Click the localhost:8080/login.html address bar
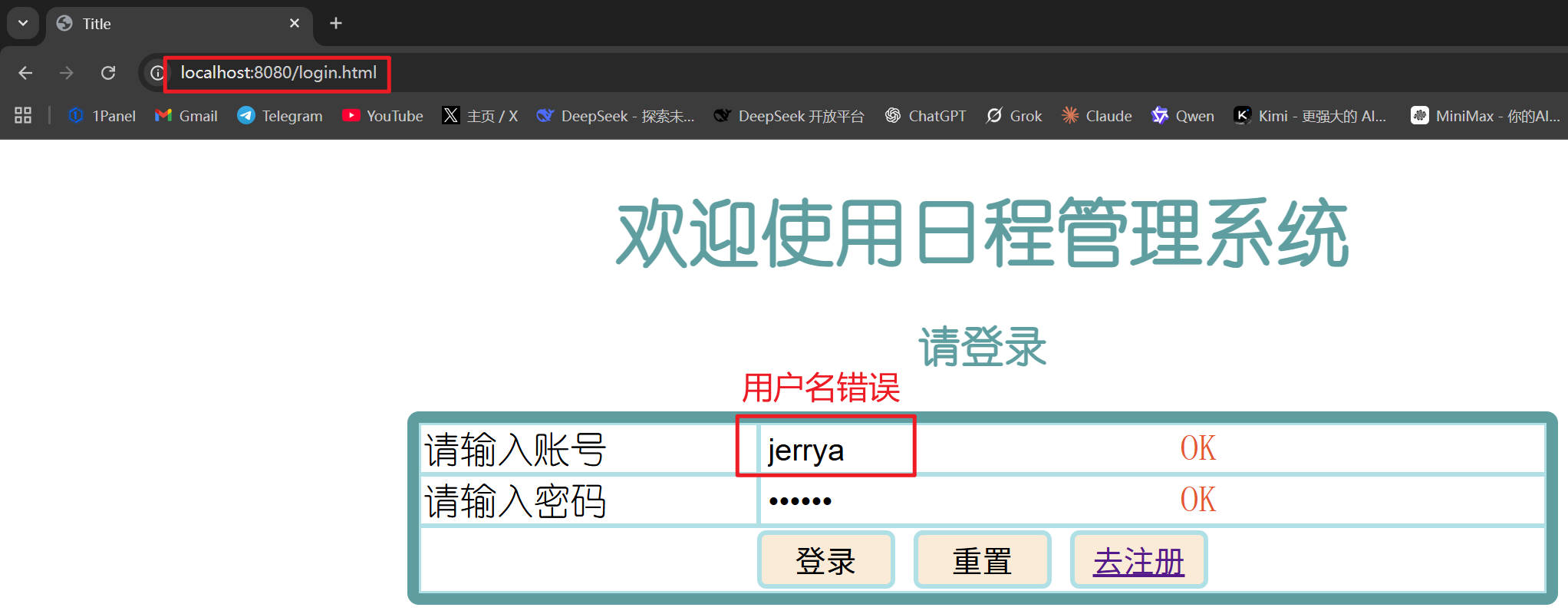Screen dimensions: 1568x614 coord(278,73)
